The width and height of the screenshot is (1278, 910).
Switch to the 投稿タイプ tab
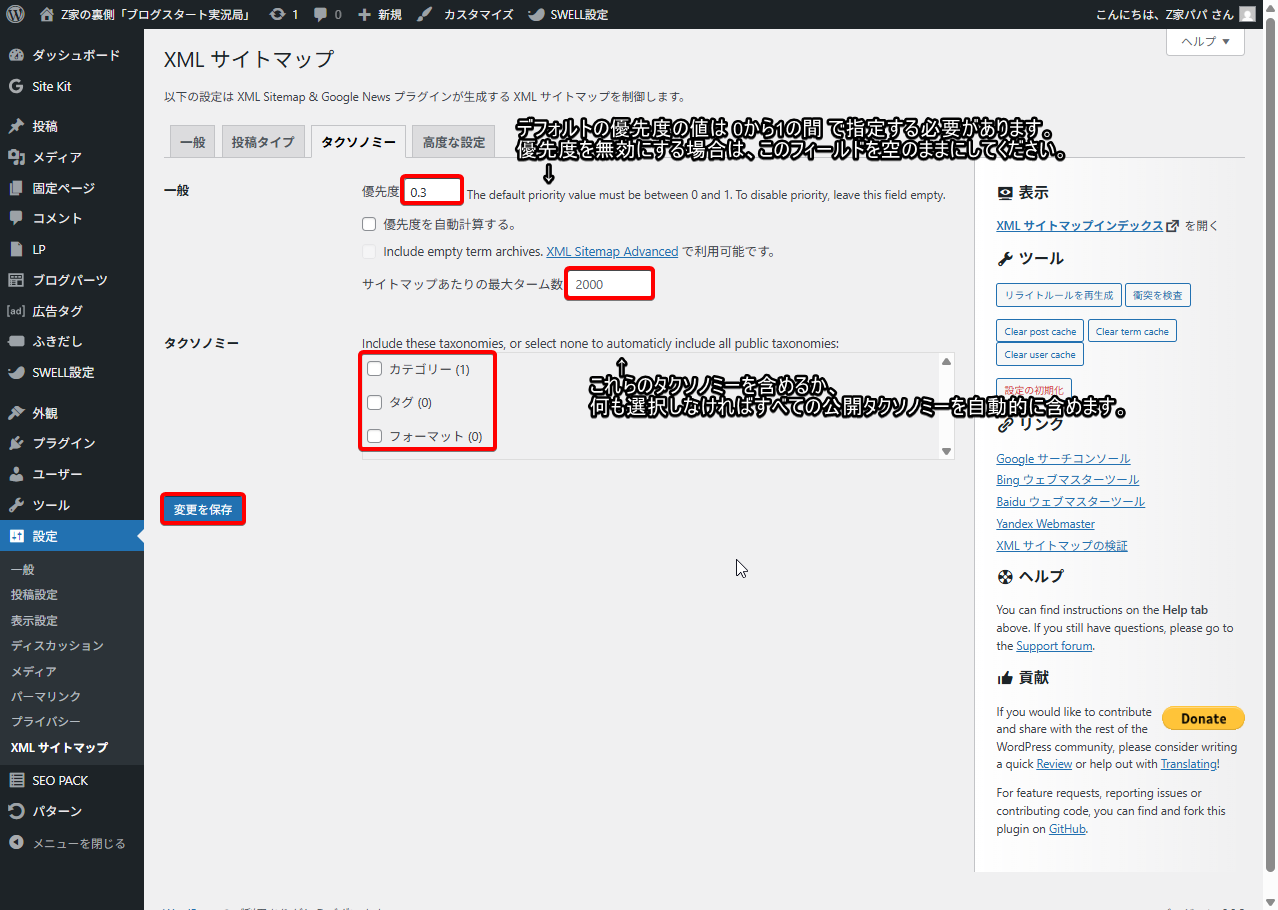pyautogui.click(x=263, y=142)
